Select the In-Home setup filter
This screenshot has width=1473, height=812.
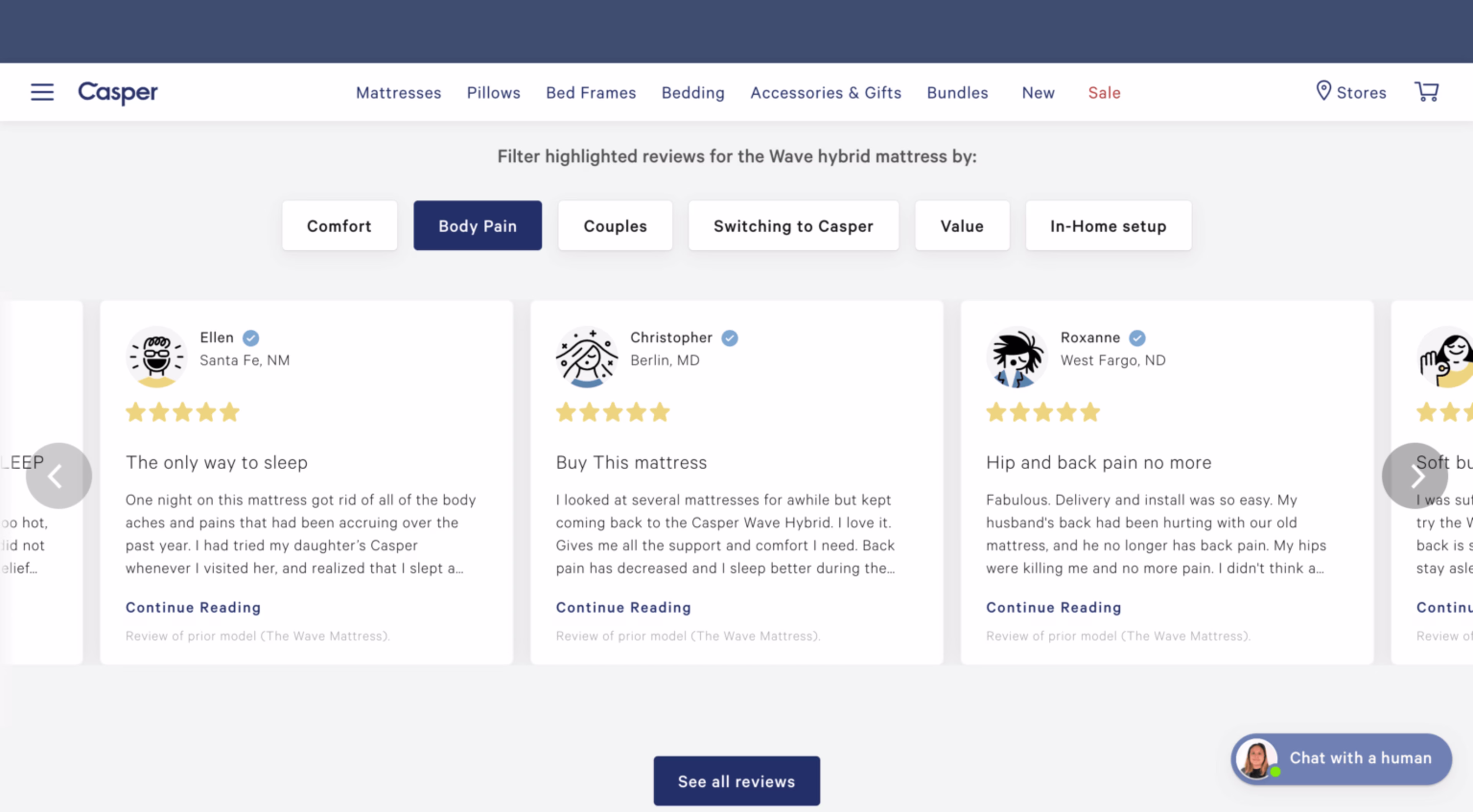pyautogui.click(x=1107, y=226)
